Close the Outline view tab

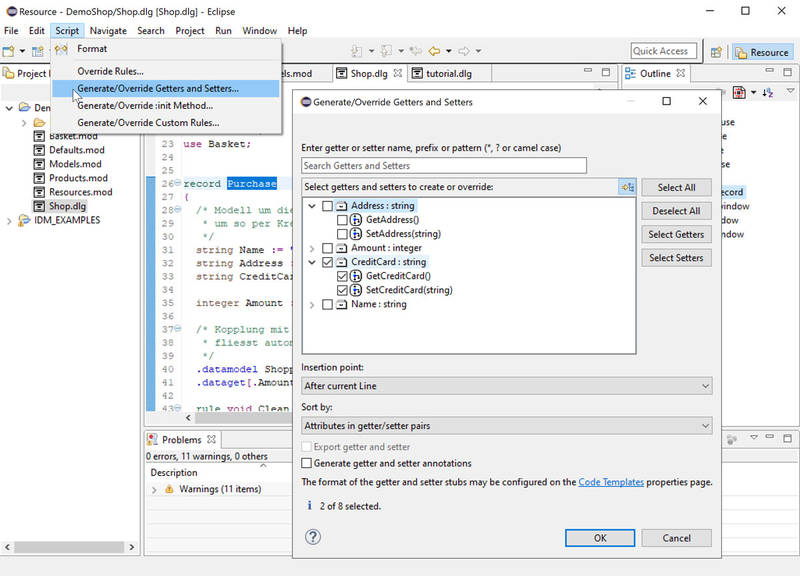(x=681, y=73)
